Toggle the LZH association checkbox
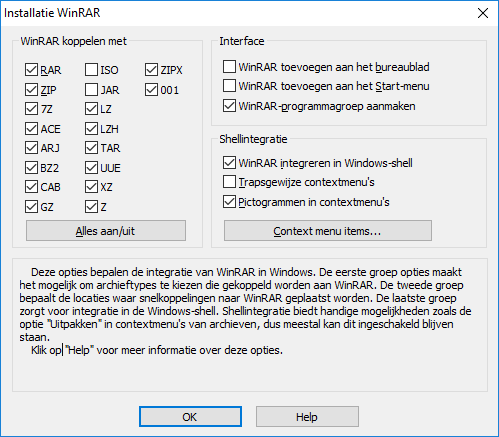The image size is (499, 437). 91,128
